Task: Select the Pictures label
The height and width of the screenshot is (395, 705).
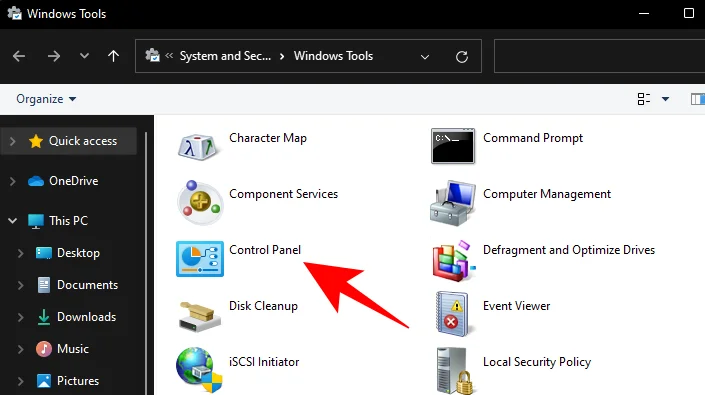Action: click(78, 381)
